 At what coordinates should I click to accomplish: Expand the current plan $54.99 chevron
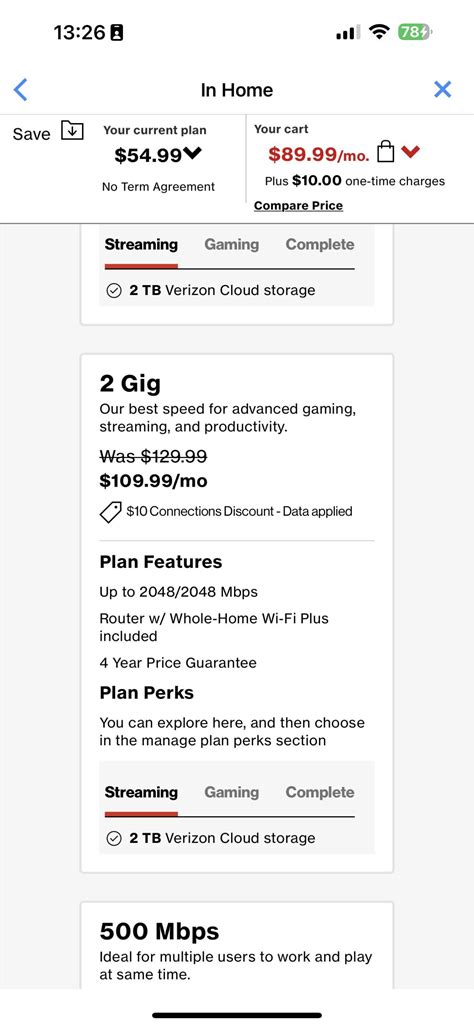(193, 154)
